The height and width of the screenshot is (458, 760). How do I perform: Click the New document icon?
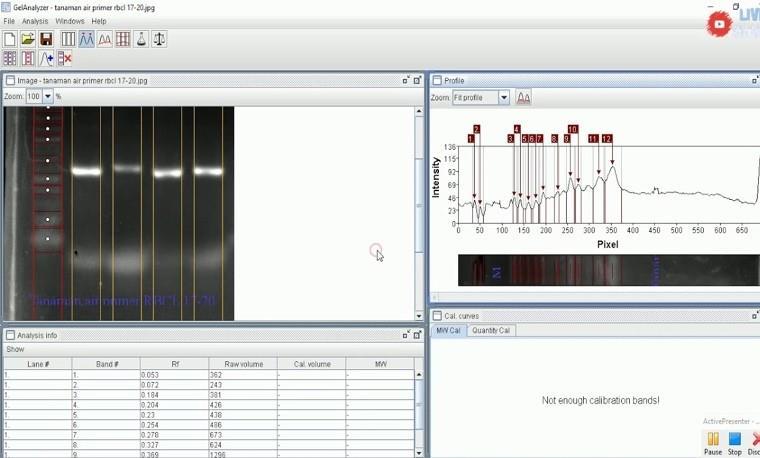tap(10, 39)
